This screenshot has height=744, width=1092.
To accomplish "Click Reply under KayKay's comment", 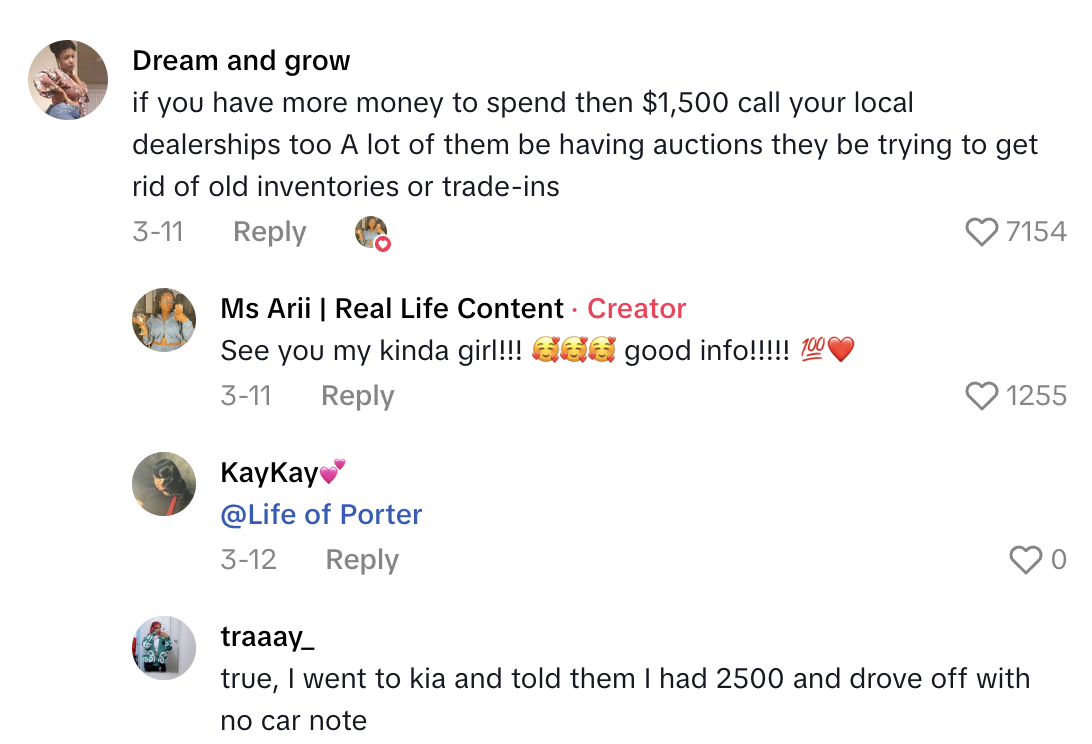I will (x=361, y=560).
